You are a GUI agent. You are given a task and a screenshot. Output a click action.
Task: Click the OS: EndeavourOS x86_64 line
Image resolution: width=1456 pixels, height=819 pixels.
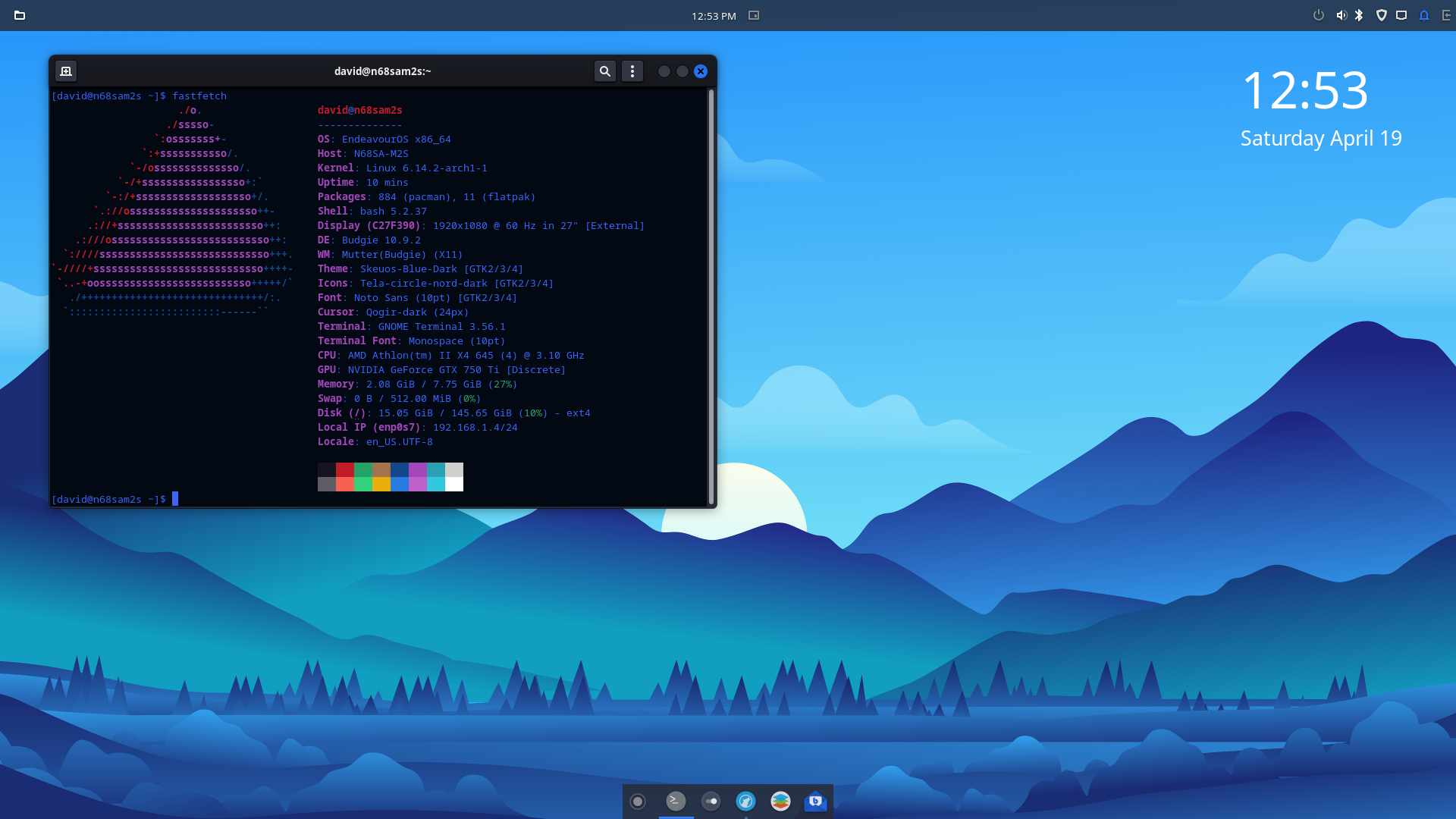384,140
